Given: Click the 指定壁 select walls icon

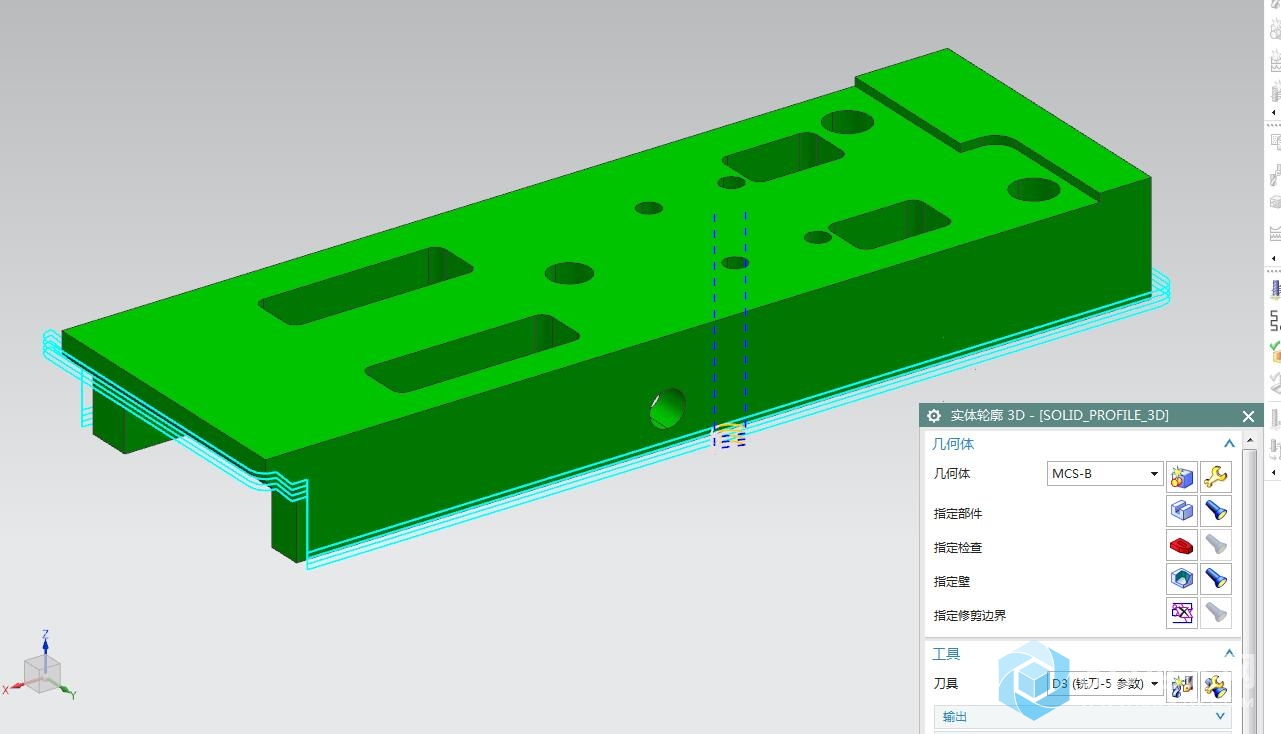Looking at the screenshot, I should coord(1182,579).
